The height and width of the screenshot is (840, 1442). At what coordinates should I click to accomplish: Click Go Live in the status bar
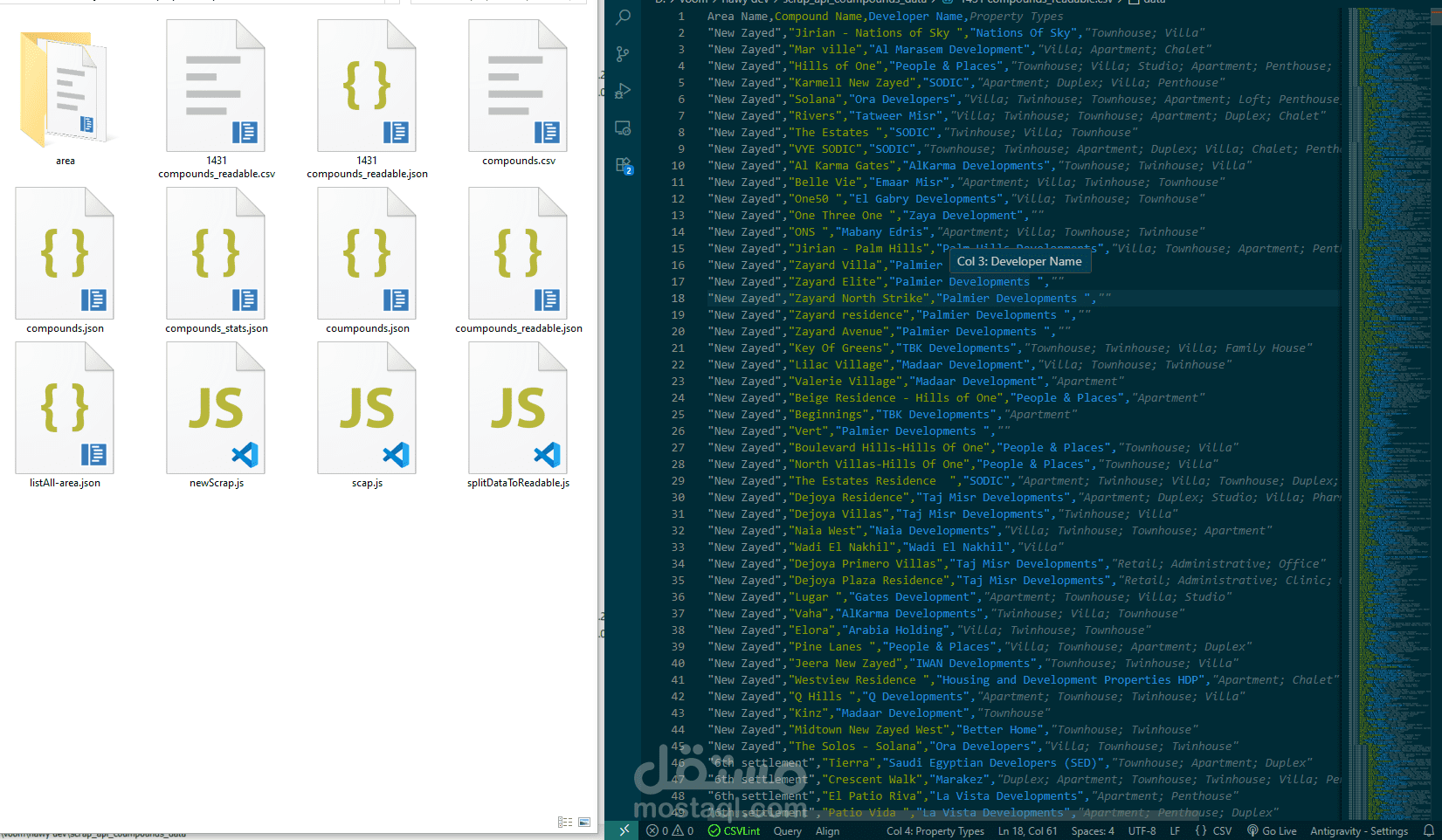click(x=1272, y=830)
